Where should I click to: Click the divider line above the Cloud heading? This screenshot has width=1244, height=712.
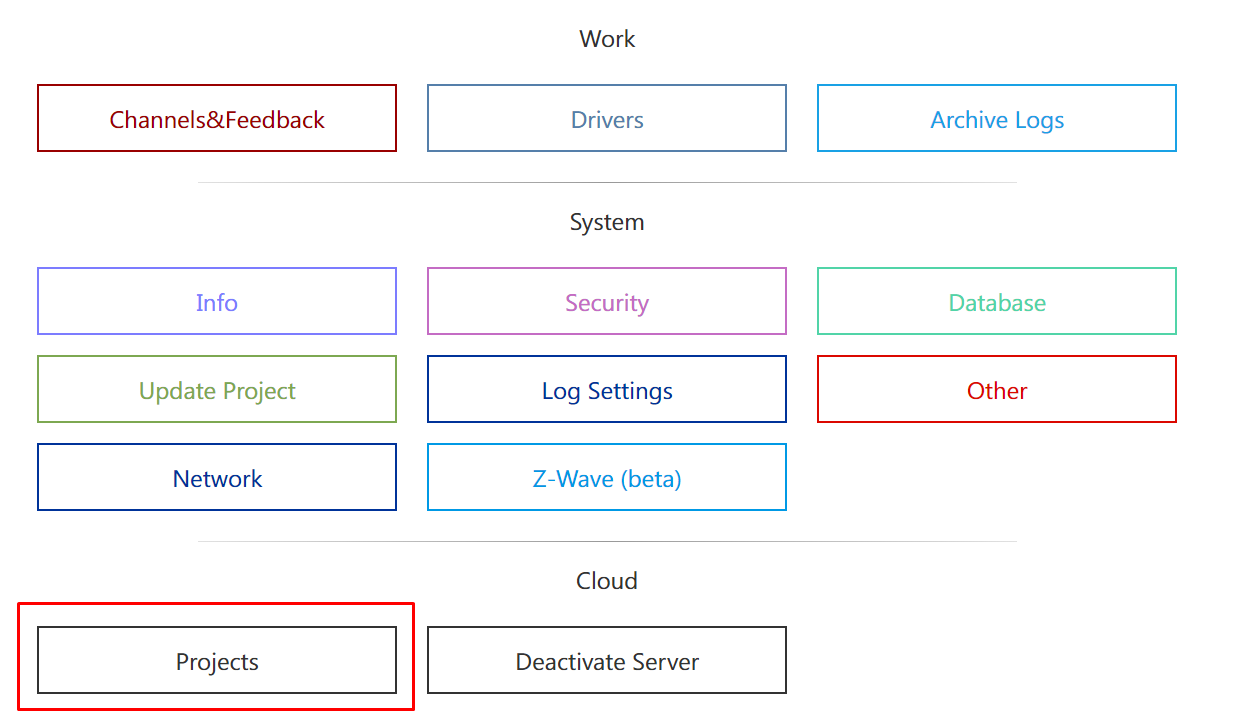pos(607,542)
